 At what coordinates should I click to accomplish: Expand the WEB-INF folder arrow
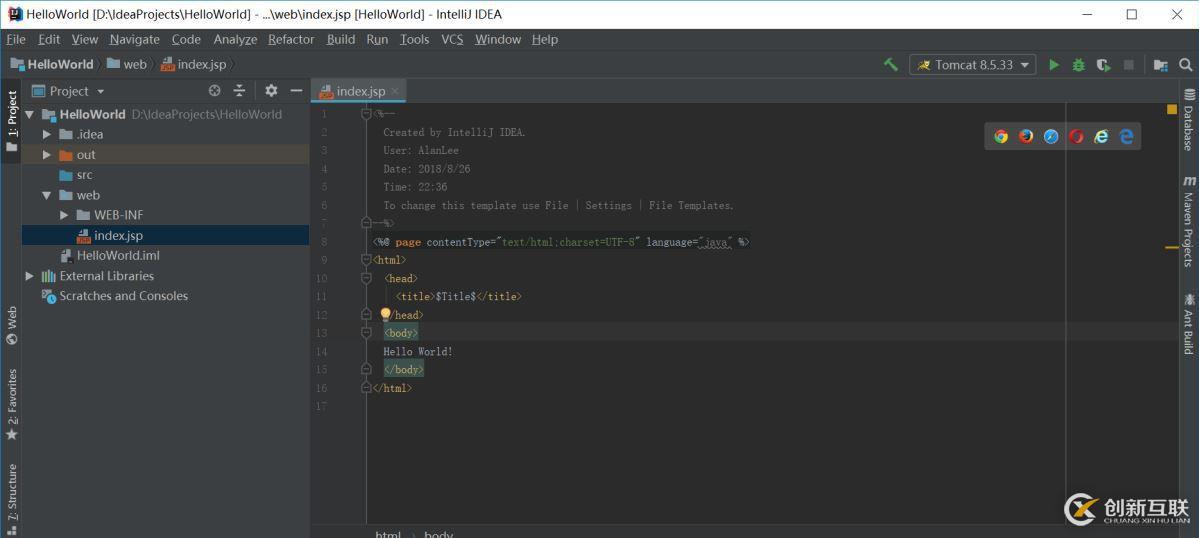(x=65, y=216)
